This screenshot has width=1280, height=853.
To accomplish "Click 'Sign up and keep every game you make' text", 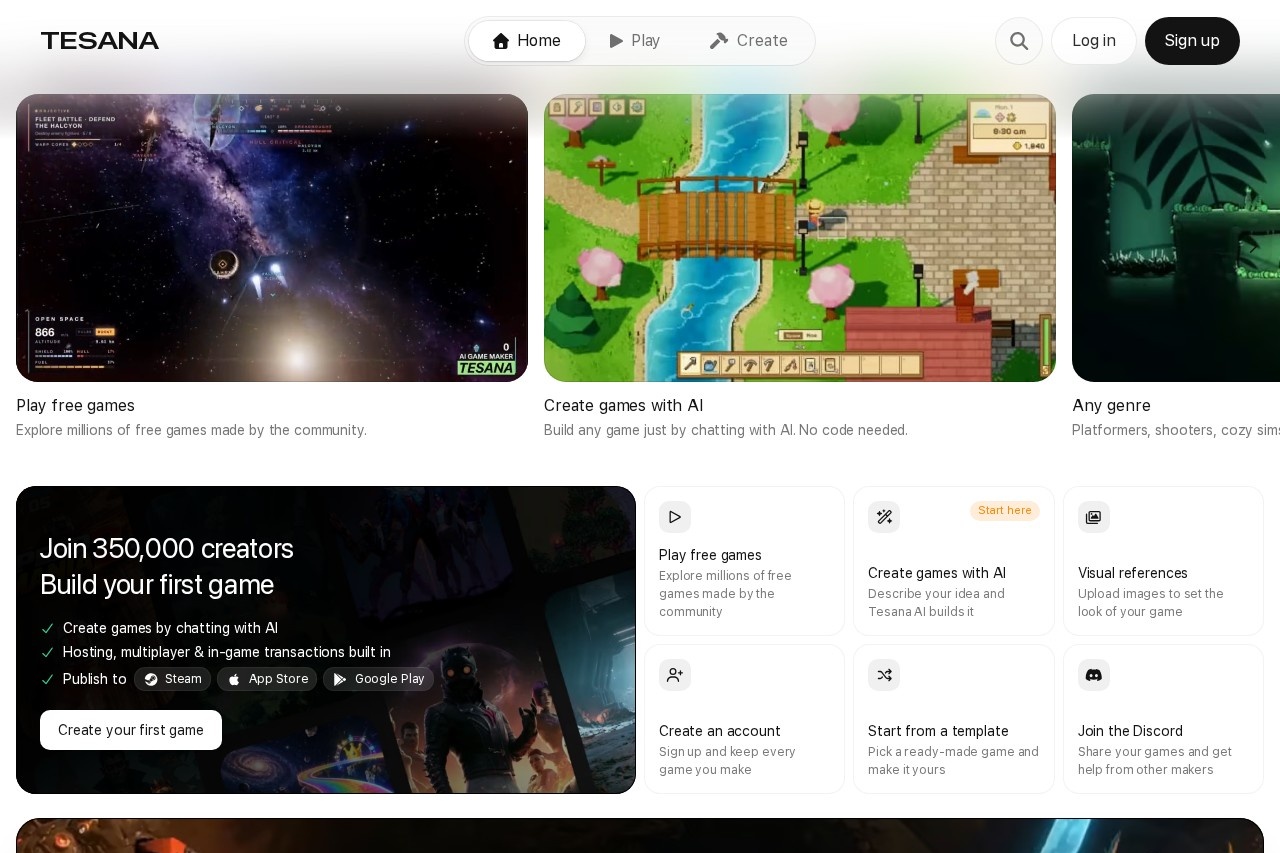I will (727, 761).
